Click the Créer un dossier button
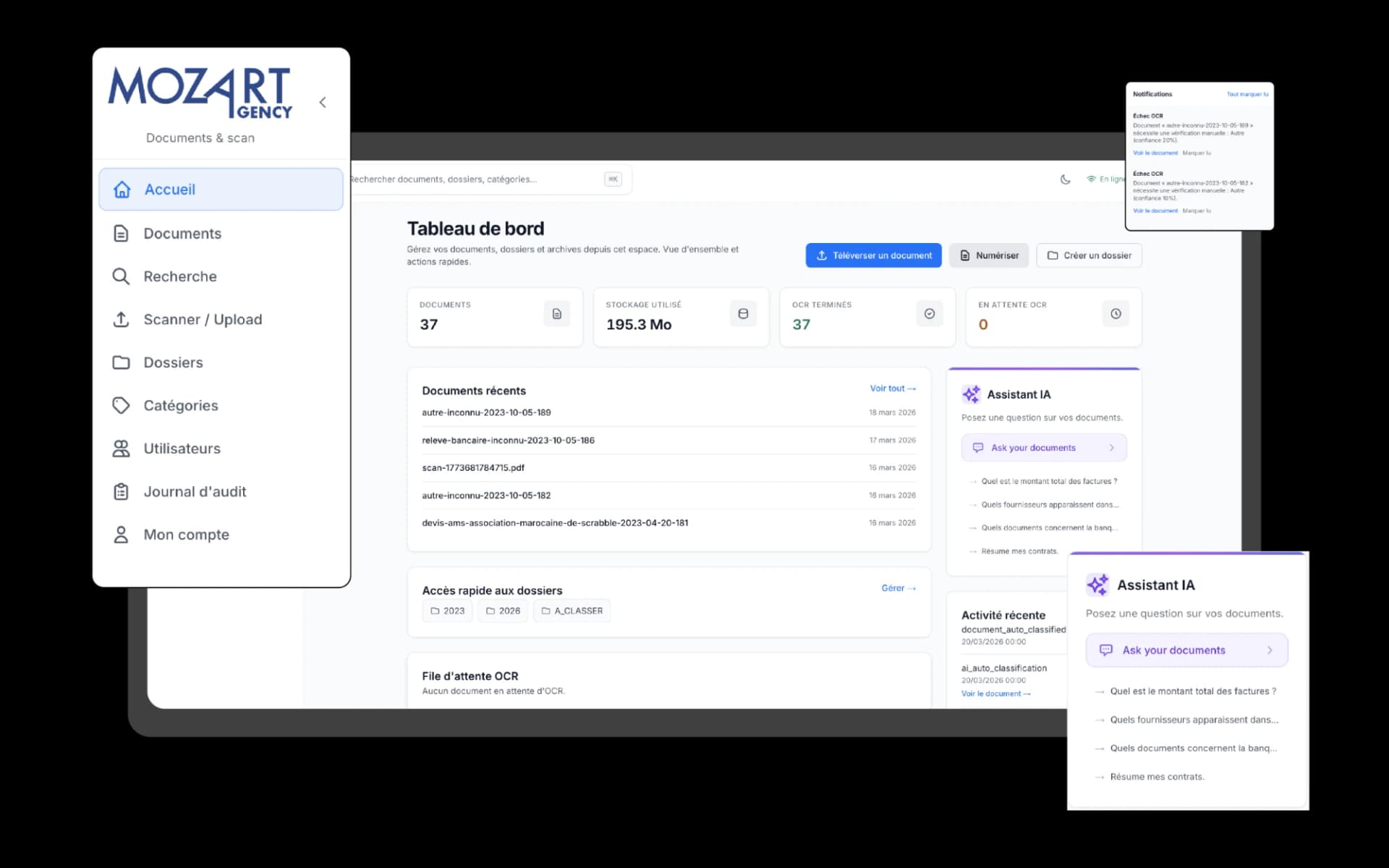 tap(1089, 255)
